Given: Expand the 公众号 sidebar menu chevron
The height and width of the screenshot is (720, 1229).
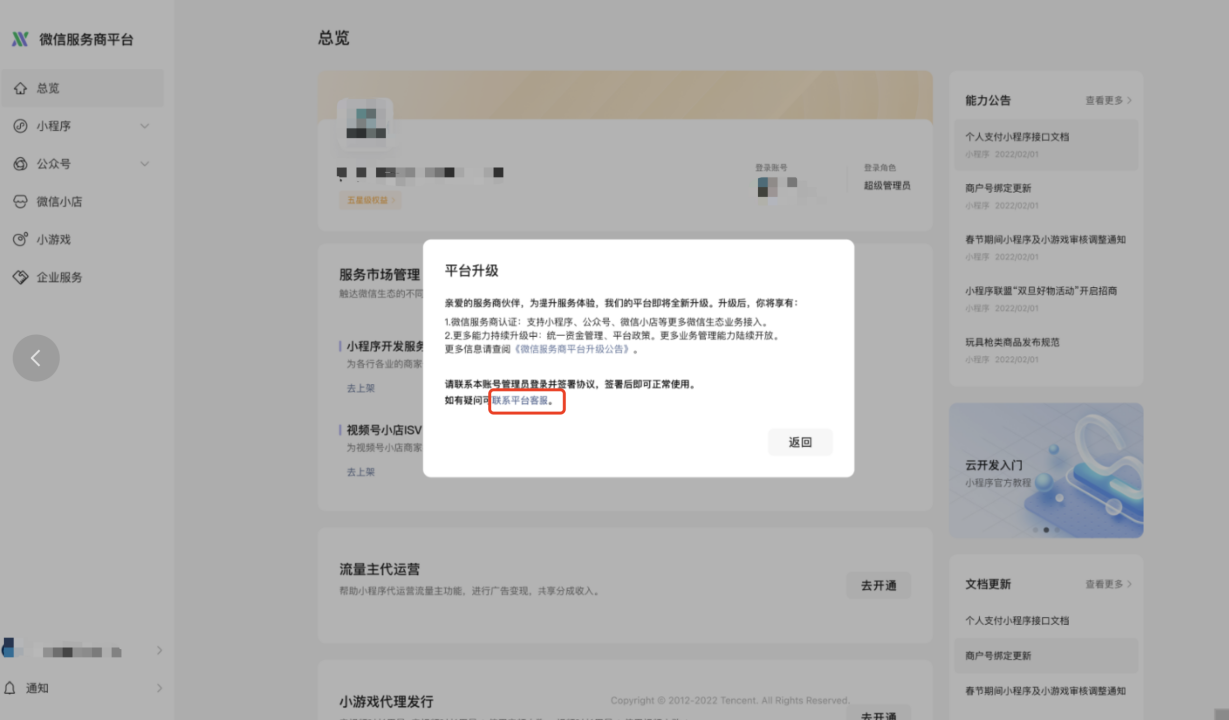Looking at the screenshot, I should [144, 164].
